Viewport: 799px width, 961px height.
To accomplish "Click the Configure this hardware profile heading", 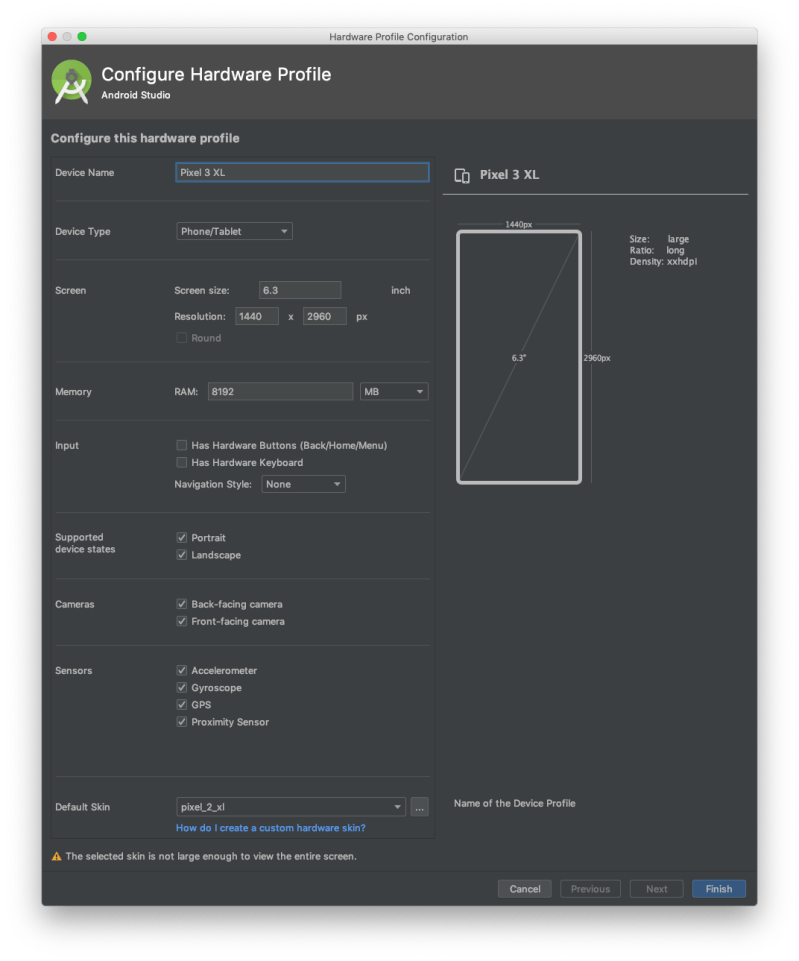I will coord(145,138).
